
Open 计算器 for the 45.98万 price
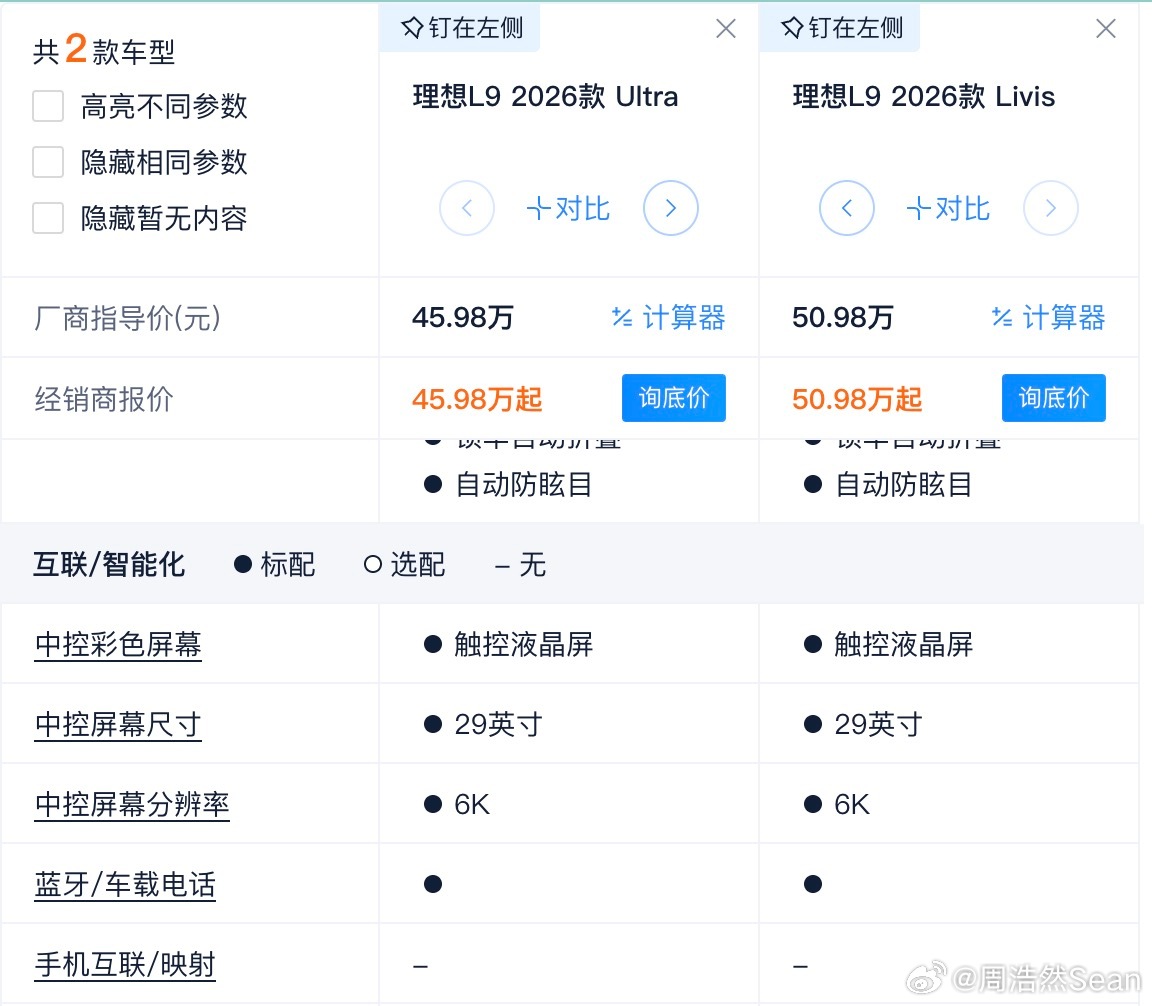pyautogui.click(x=669, y=317)
